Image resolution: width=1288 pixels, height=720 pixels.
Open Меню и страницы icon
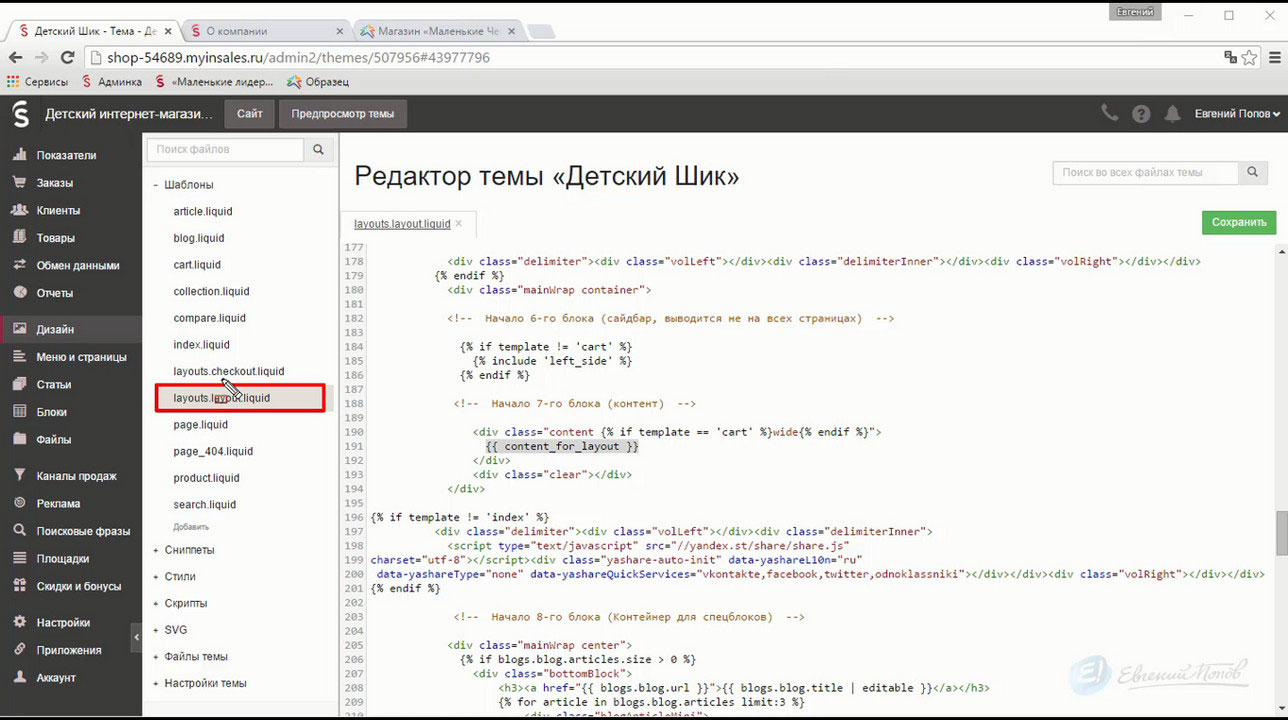pyautogui.click(x=18, y=357)
